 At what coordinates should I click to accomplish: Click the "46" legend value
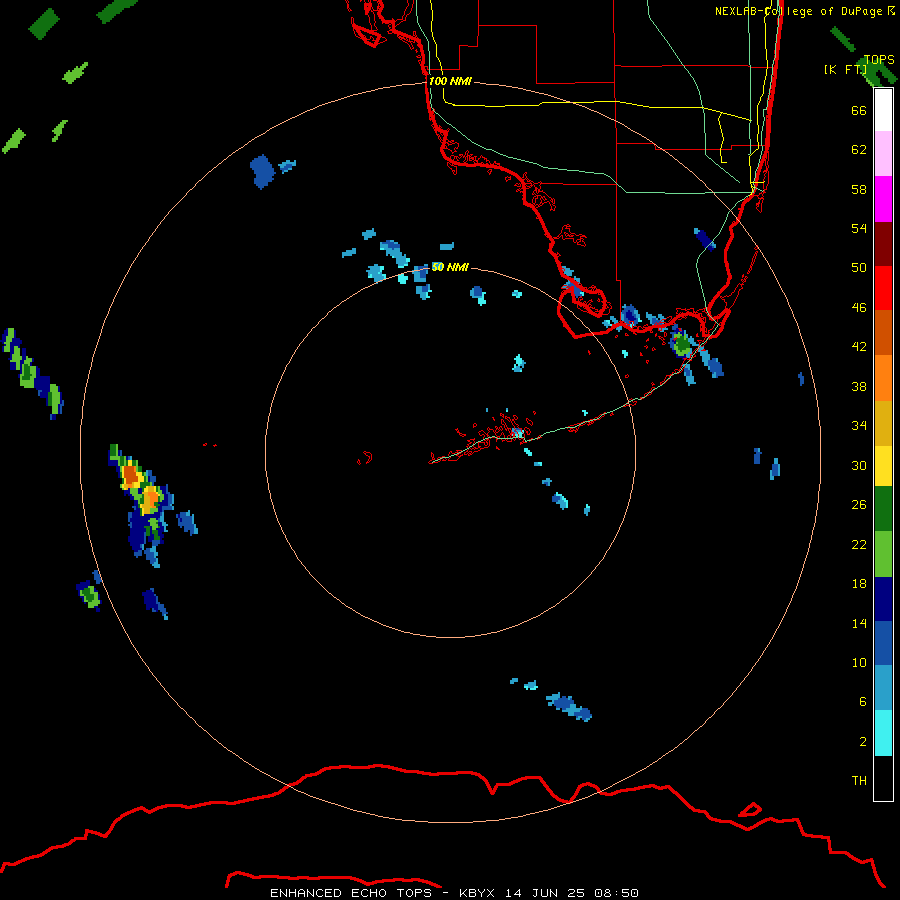point(859,308)
